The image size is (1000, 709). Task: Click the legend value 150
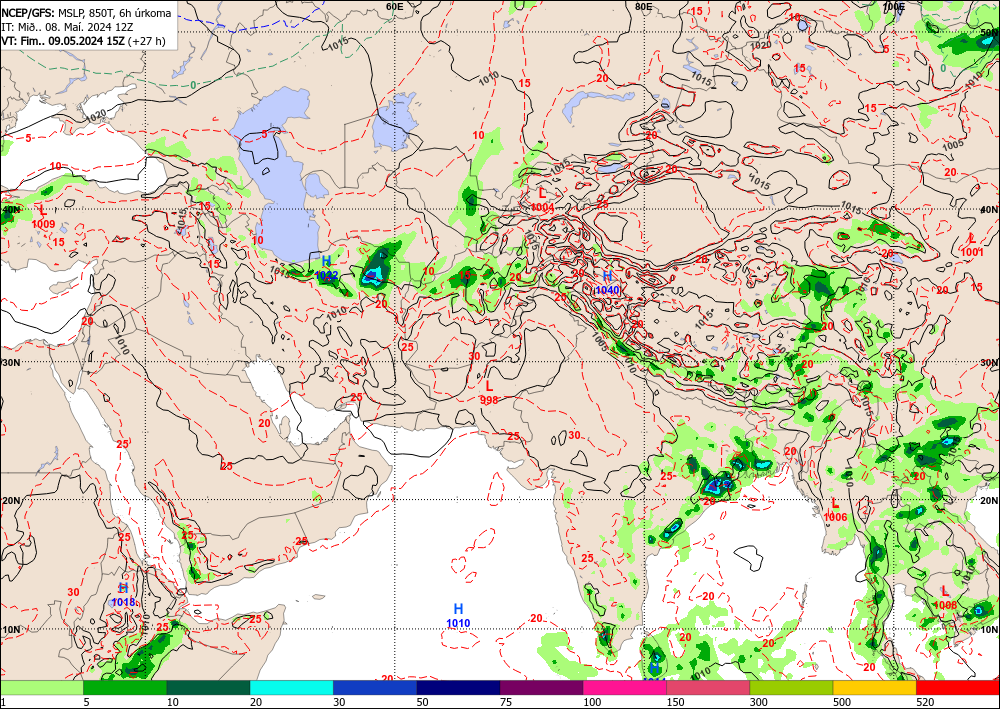[675, 703]
